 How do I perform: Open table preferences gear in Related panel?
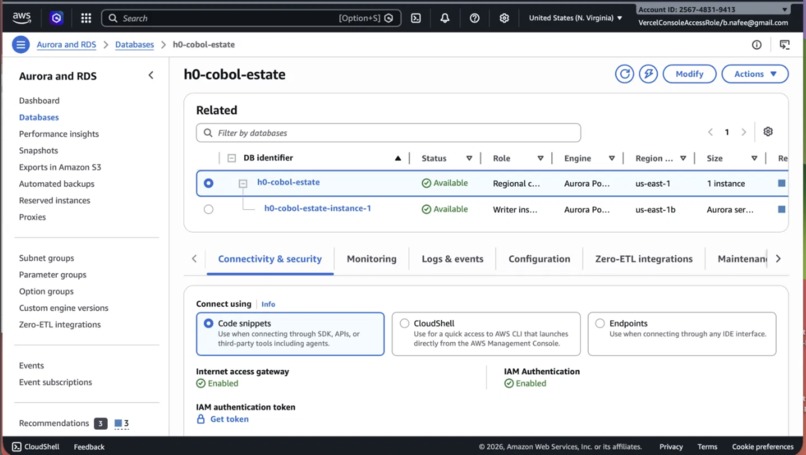pyautogui.click(x=768, y=132)
